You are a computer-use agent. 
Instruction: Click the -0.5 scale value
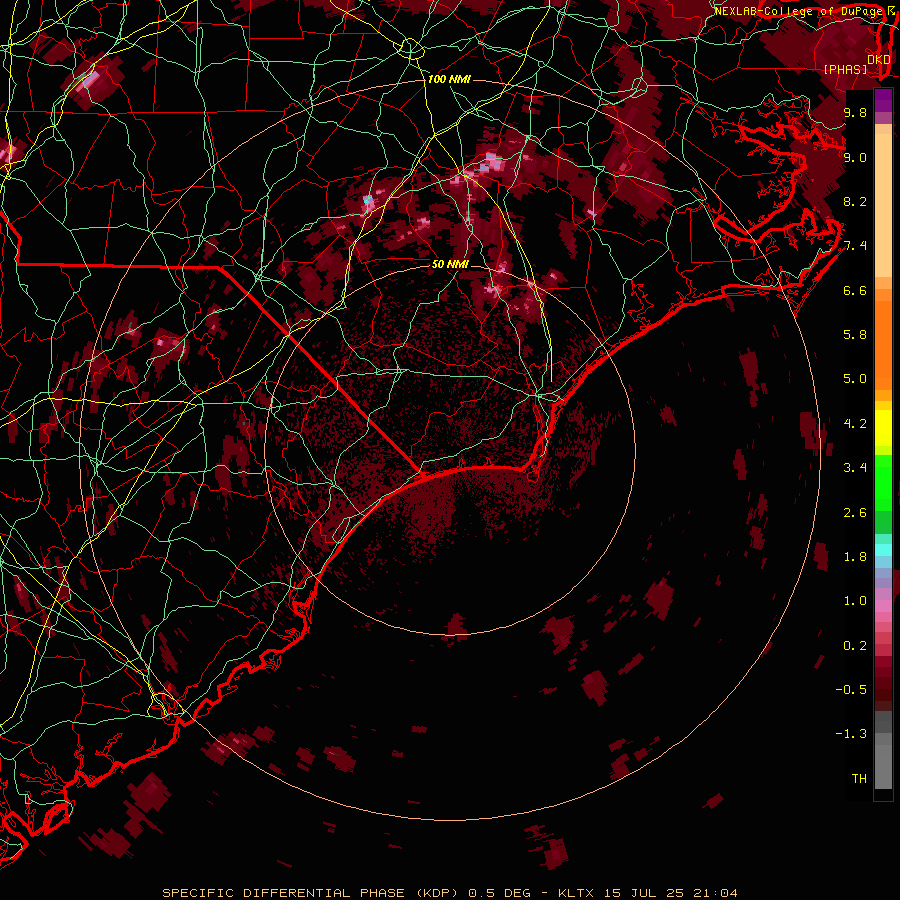pos(851,690)
